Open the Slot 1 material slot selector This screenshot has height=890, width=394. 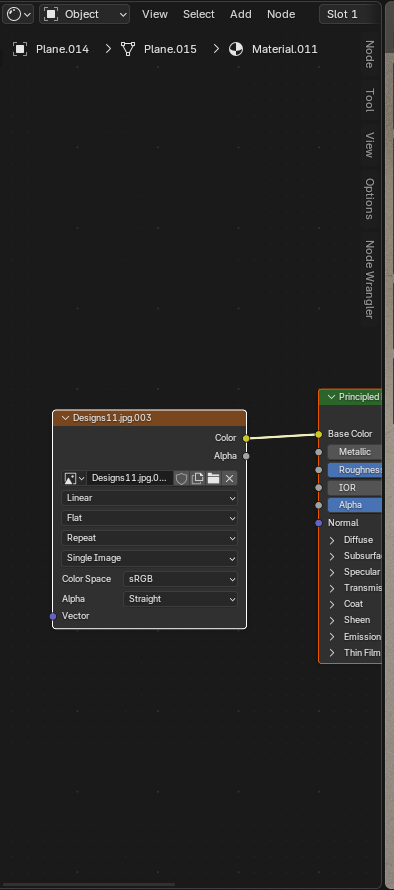(x=350, y=14)
